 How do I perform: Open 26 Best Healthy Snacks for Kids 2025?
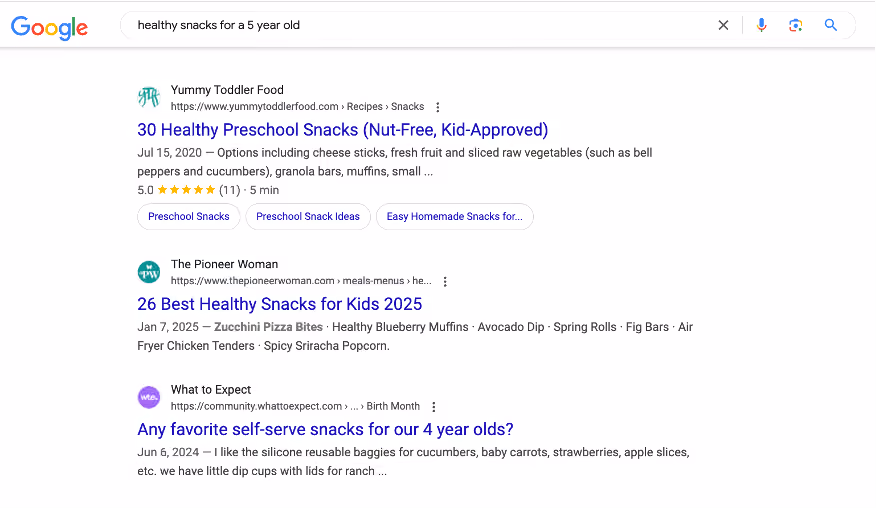click(x=279, y=304)
